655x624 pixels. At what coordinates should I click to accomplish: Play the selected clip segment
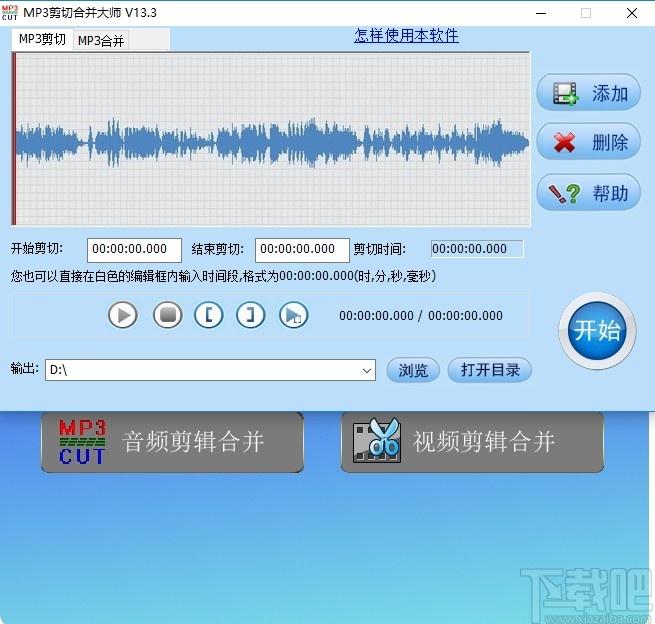(294, 315)
